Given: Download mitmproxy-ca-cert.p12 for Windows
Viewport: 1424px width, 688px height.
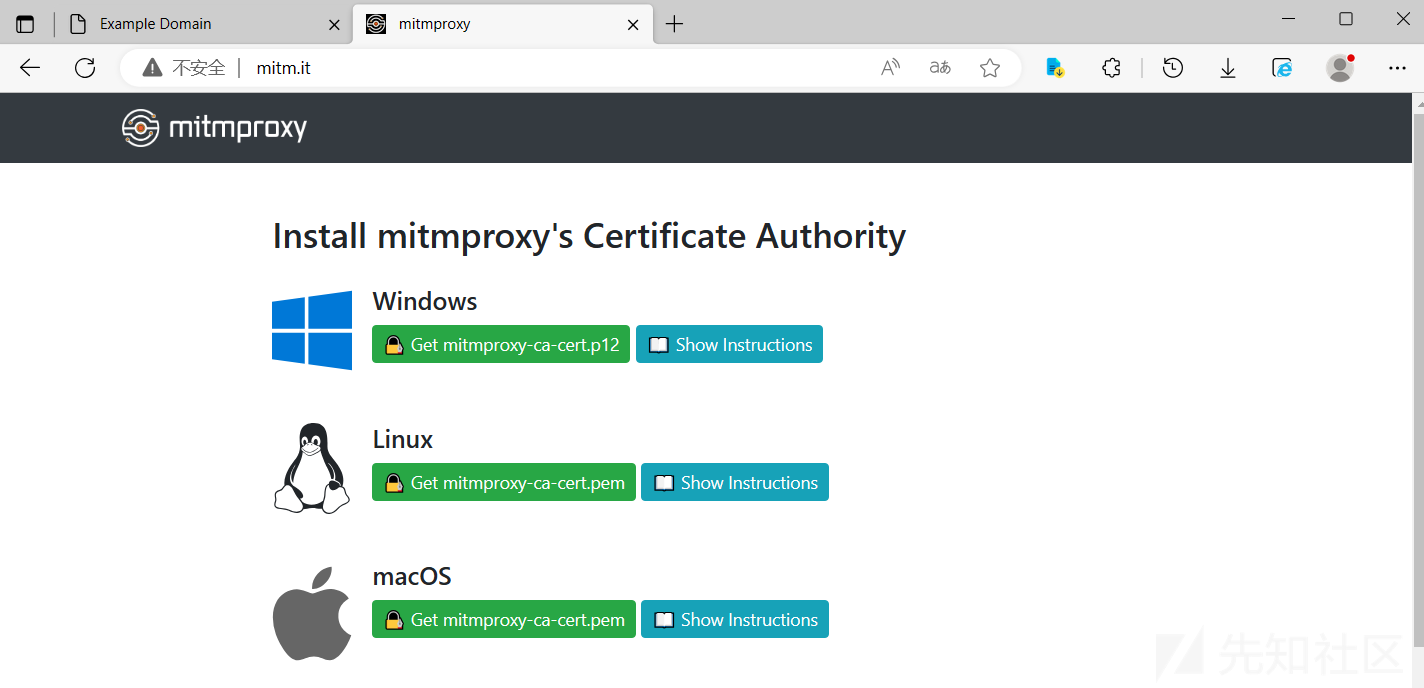Looking at the screenshot, I should point(501,345).
